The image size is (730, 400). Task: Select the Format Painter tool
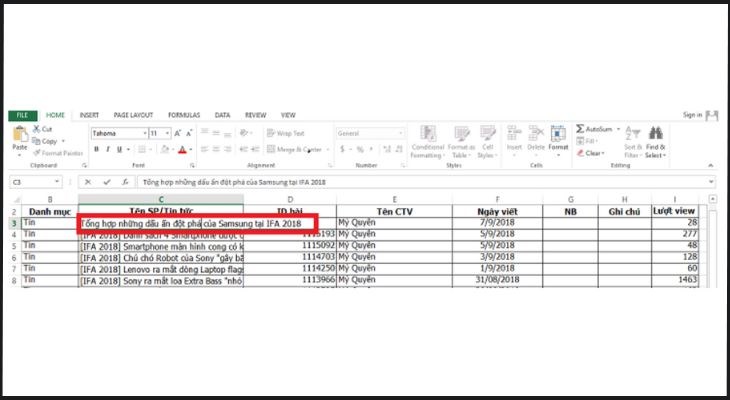point(37,153)
